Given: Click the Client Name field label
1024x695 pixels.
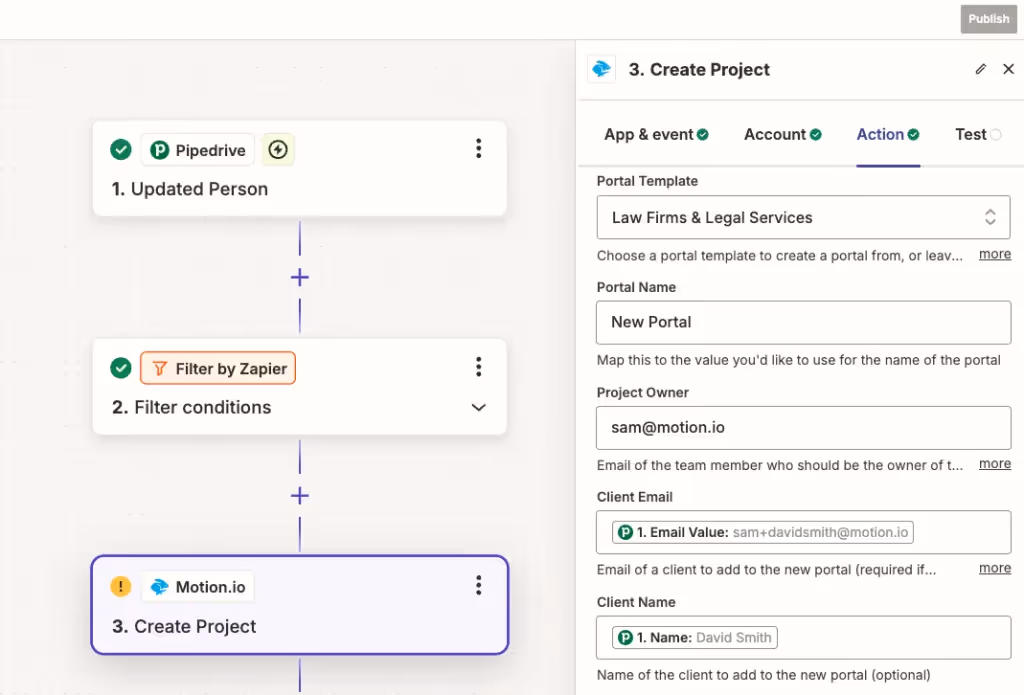Looking at the screenshot, I should [x=636, y=602].
